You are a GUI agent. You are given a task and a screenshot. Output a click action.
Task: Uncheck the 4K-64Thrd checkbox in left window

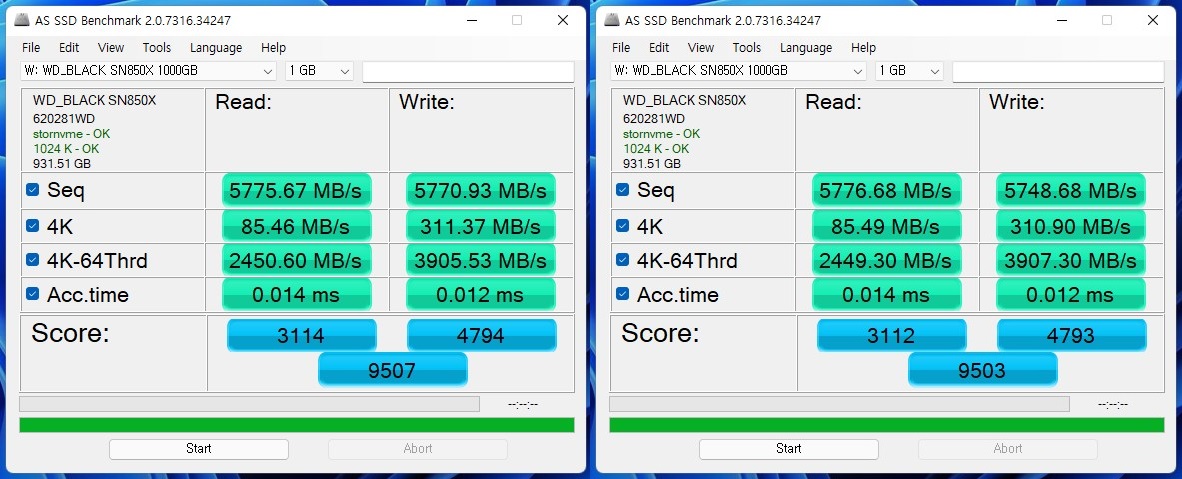point(32,259)
